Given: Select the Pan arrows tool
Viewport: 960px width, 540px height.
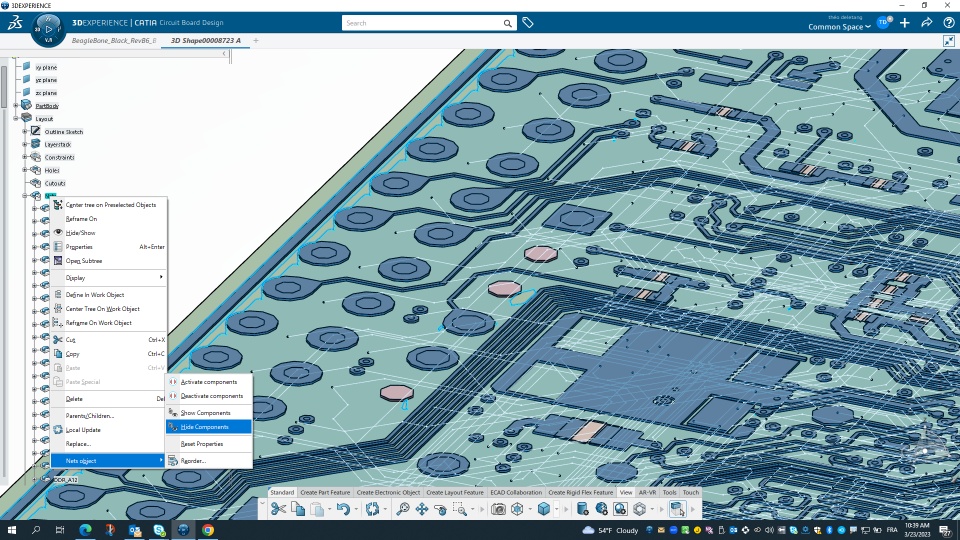Looking at the screenshot, I should [422, 509].
